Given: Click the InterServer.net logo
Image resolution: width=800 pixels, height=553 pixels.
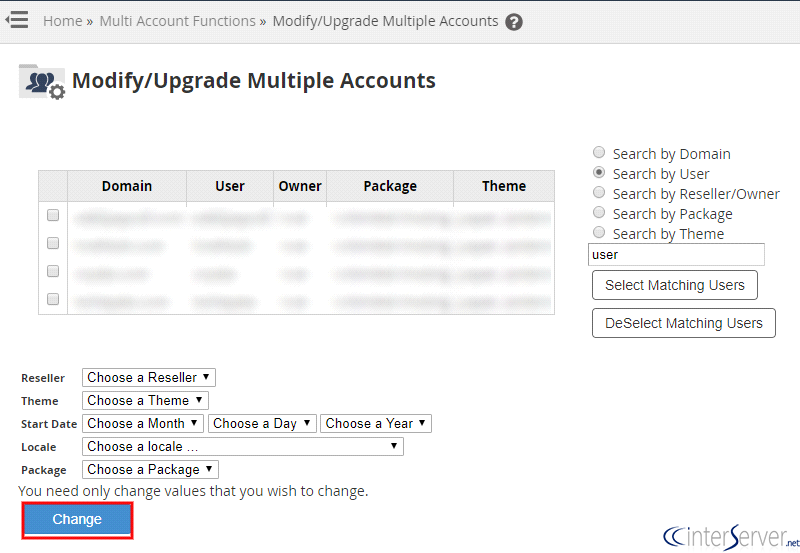Looking at the screenshot, I should click(731, 538).
